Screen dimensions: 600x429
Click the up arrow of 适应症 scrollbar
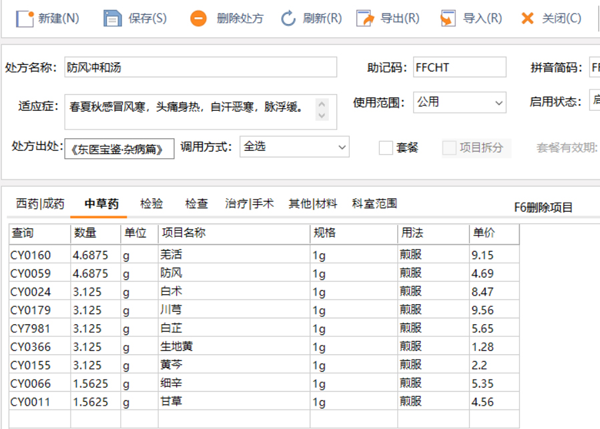point(322,104)
